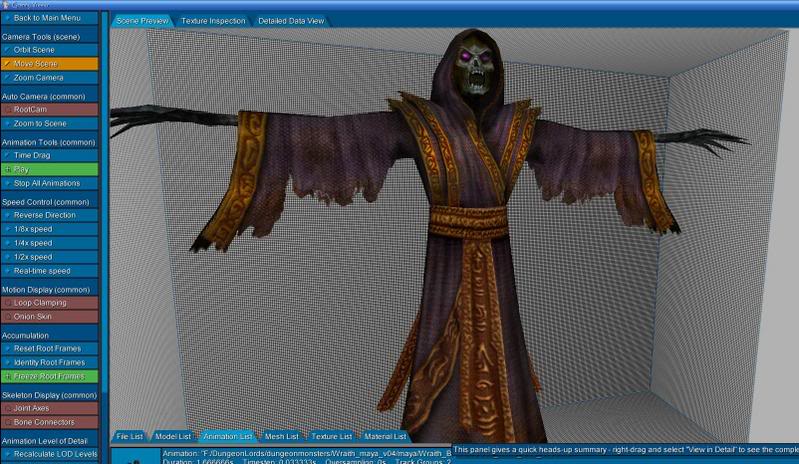Screen dimensions: 799x464
Task: Open the Animation List tab
Action: pyautogui.click(x=227, y=436)
